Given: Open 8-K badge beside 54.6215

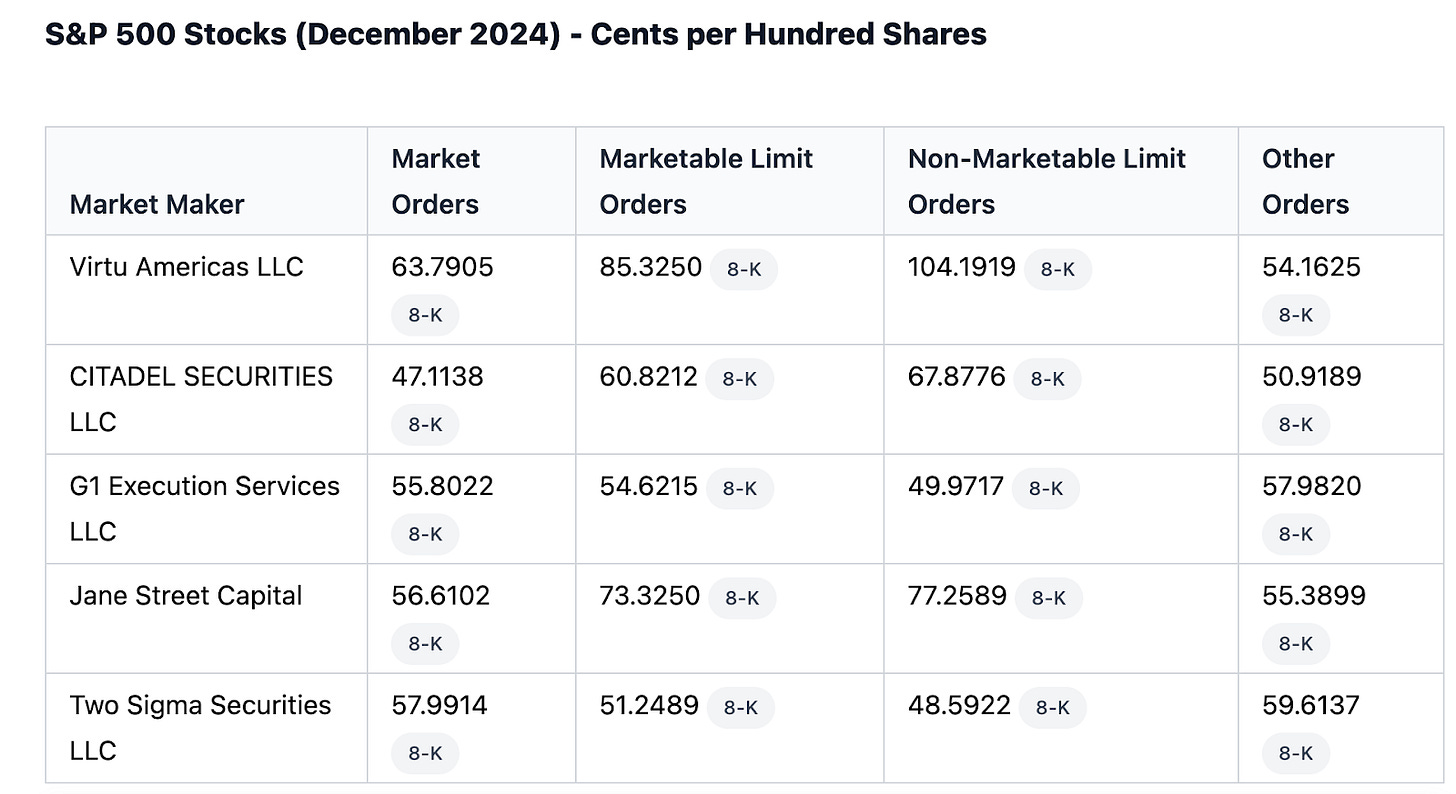Looking at the screenshot, I should pos(740,488).
